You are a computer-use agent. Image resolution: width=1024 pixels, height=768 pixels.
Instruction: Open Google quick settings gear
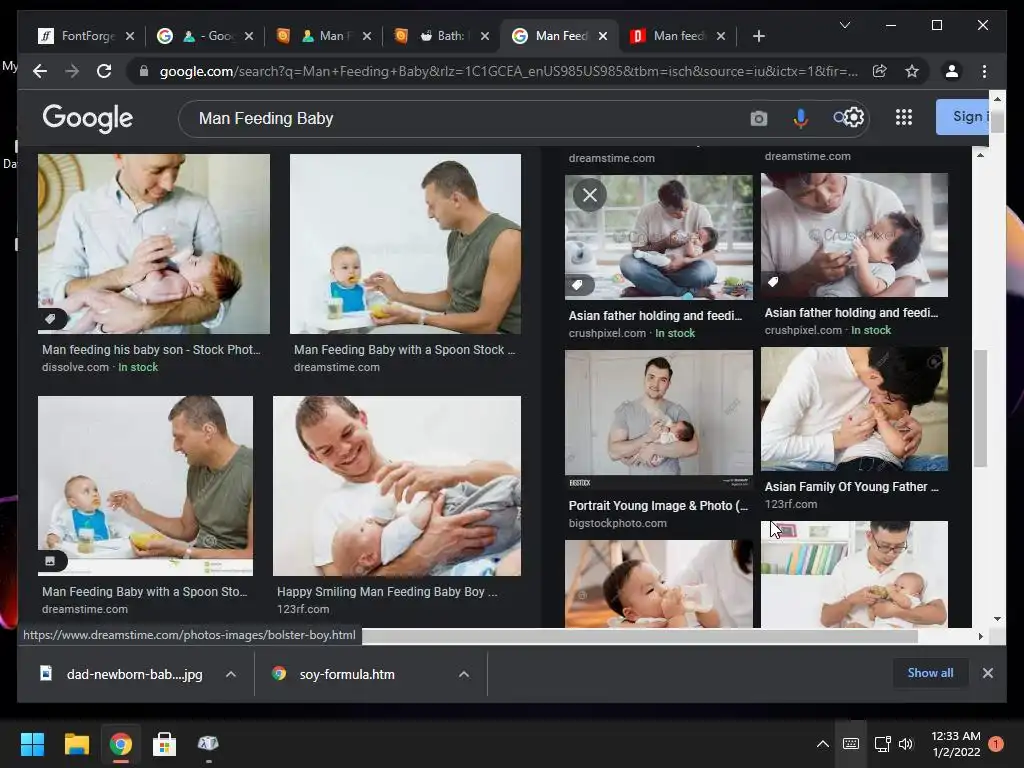click(853, 118)
